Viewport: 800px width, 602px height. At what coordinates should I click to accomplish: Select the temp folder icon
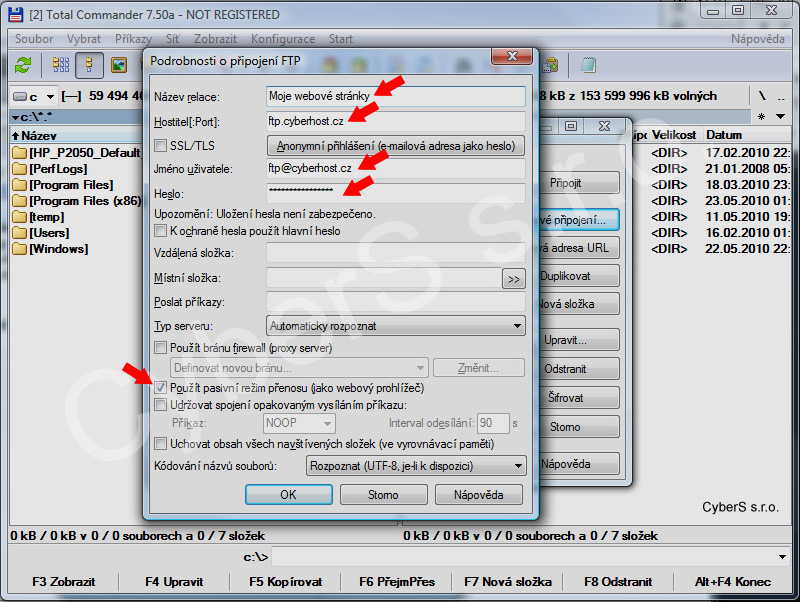click(19, 217)
